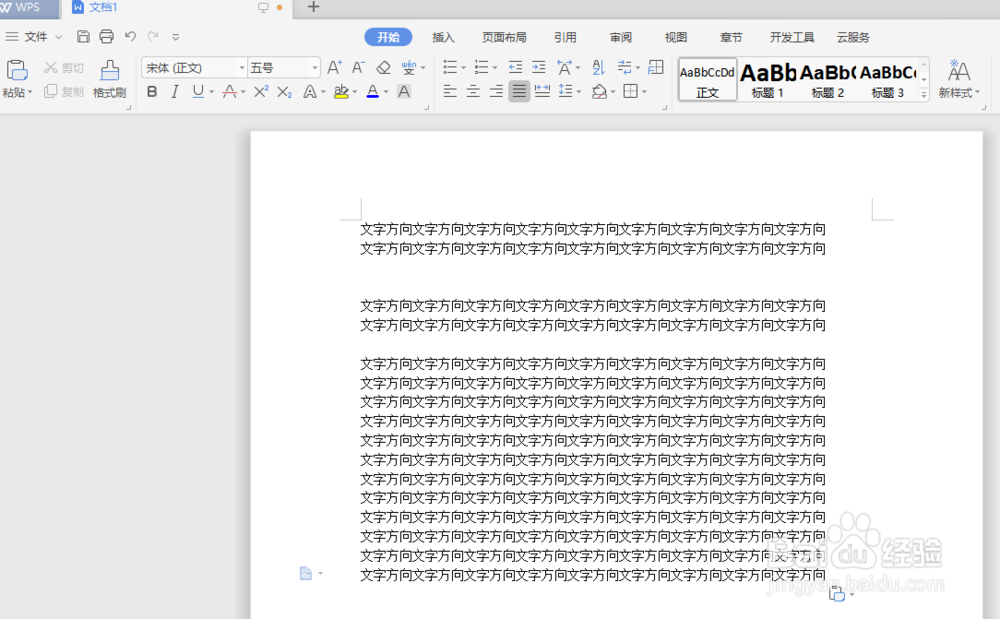Switch to the 引用 tab

coord(565,37)
